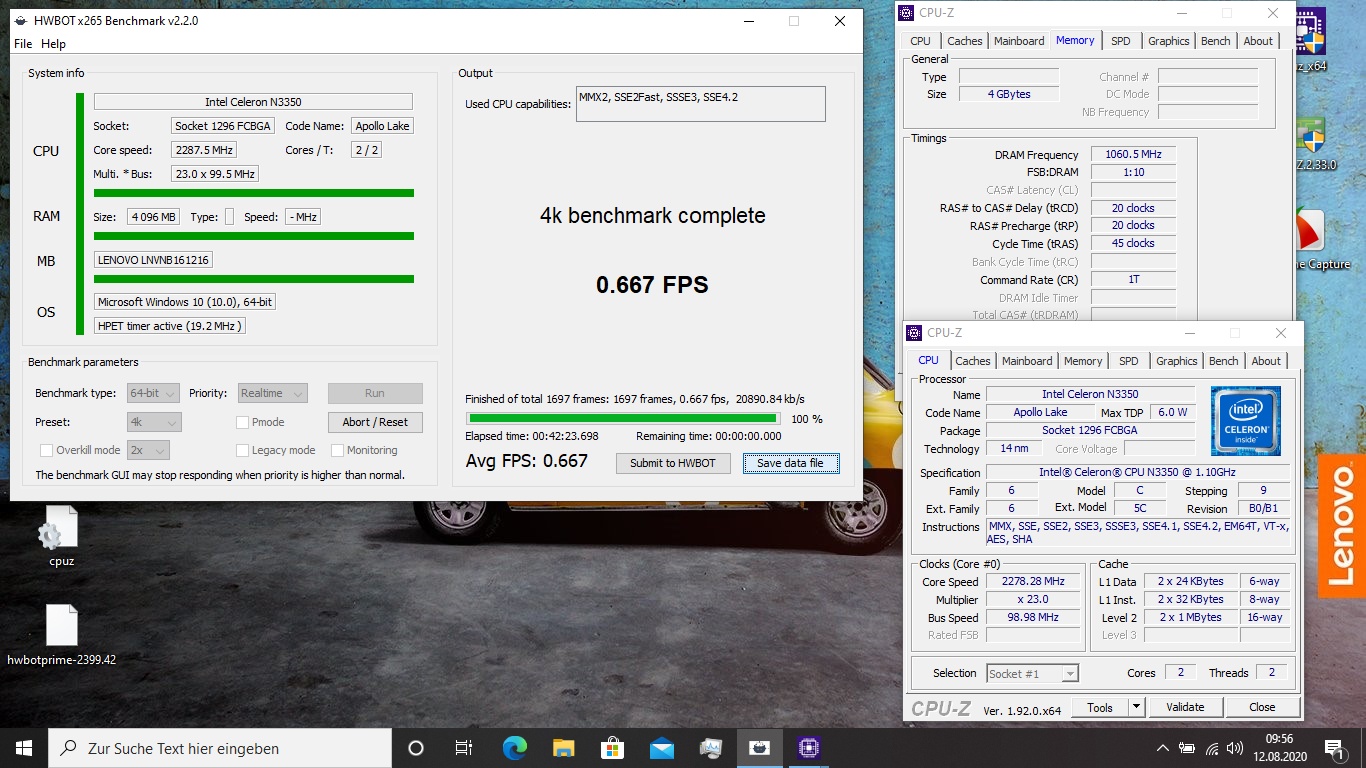Screen dimensions: 1366x768
Task: Click the benchmark progress bar at 100 %
Action: pos(623,418)
